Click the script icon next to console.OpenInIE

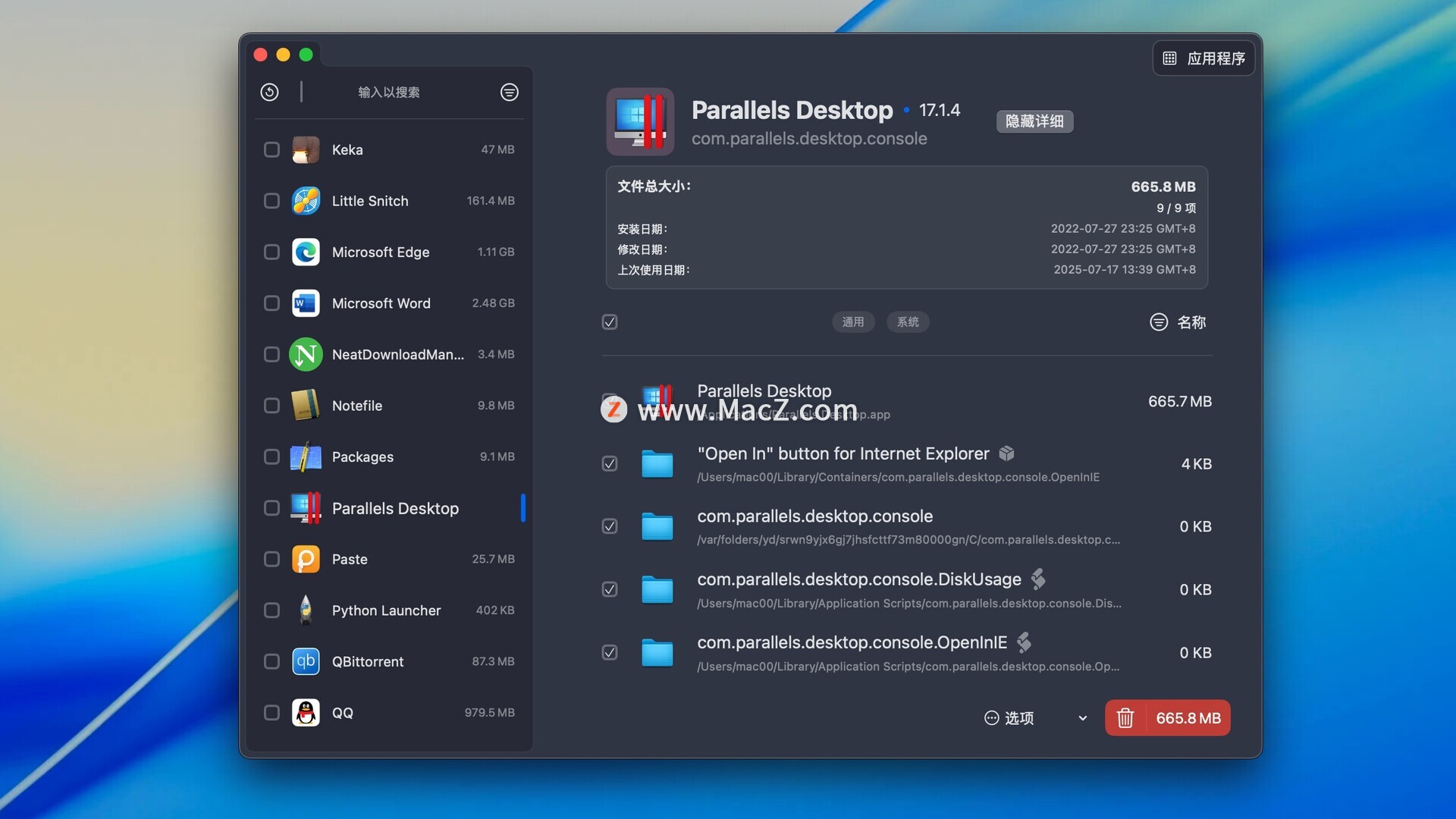(1024, 642)
